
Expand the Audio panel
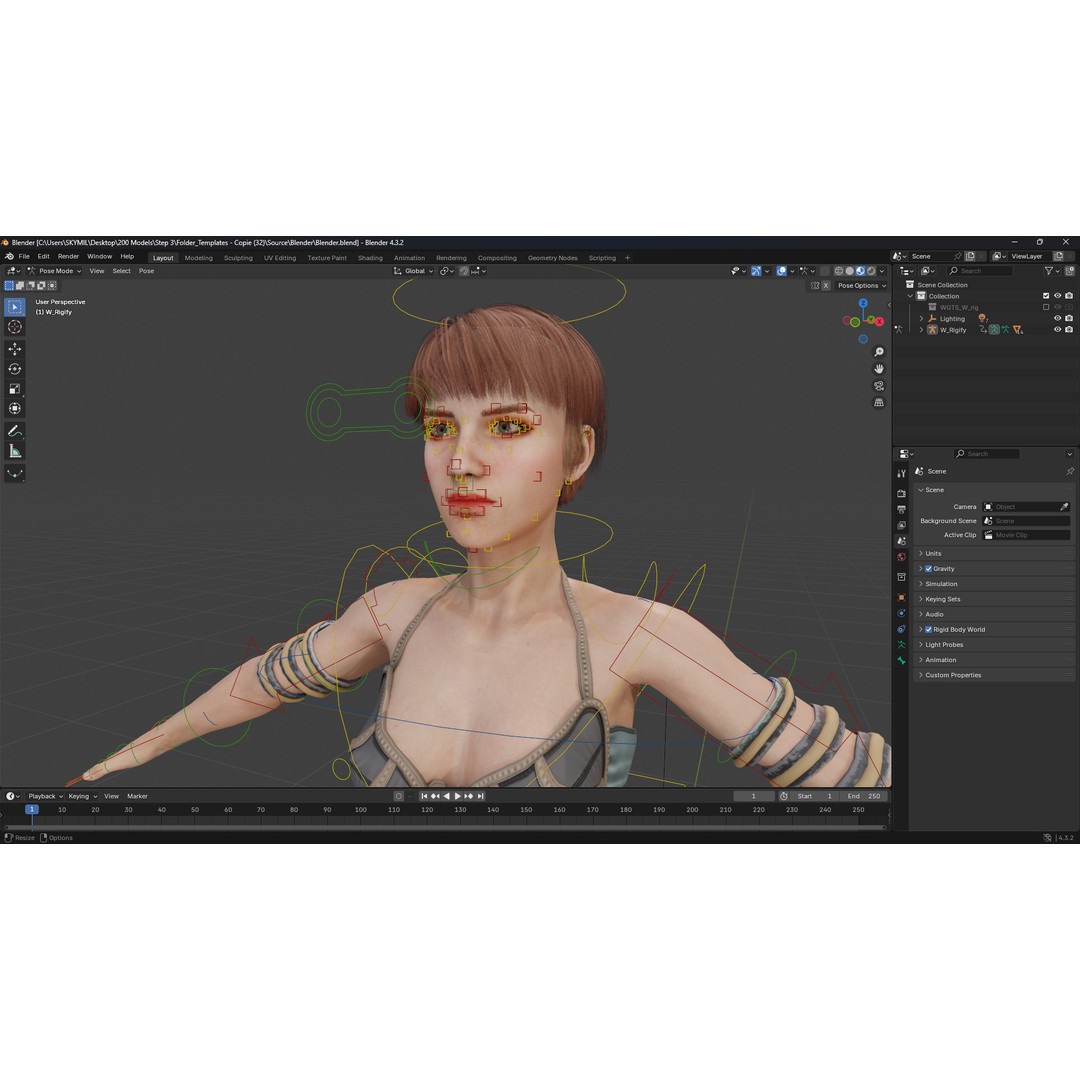coord(992,614)
